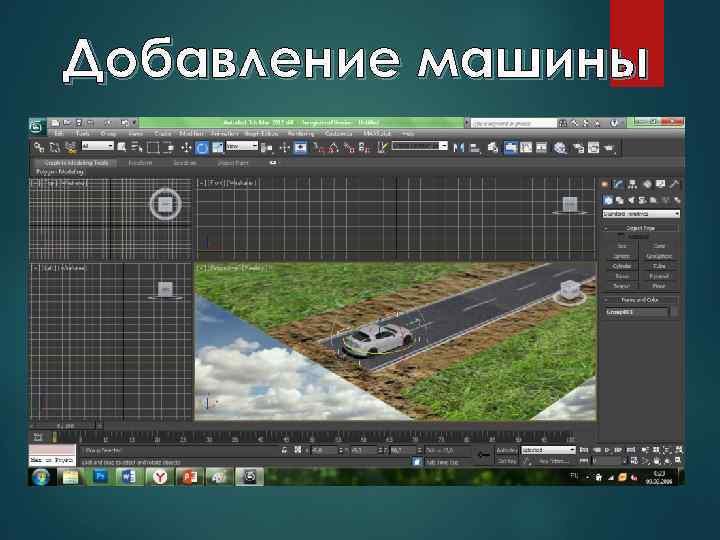The height and width of the screenshot is (540, 720).
Task: Click the Select and Manipulate icon
Action: (x=285, y=147)
